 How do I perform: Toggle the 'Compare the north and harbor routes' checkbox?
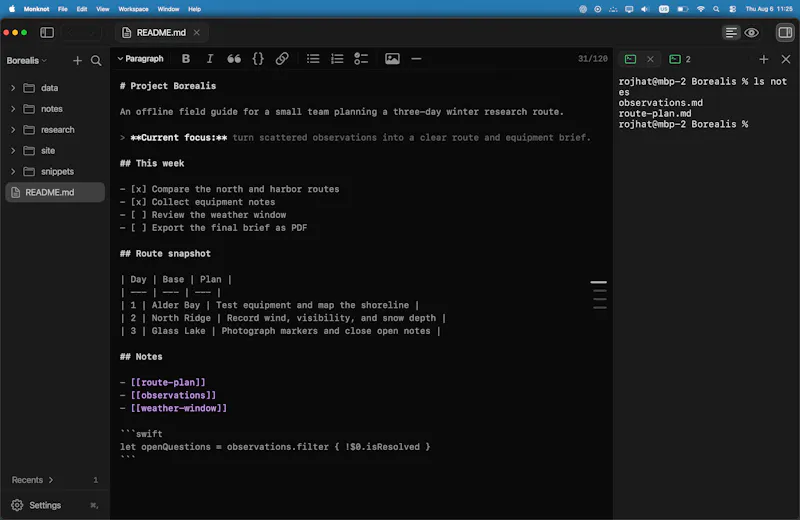click(138, 189)
